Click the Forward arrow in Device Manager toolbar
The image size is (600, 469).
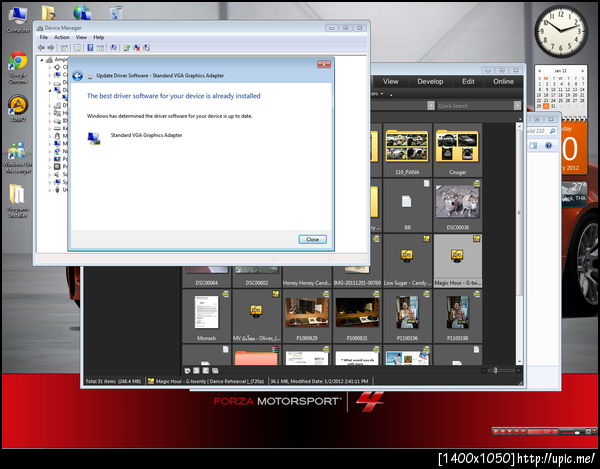coord(51,48)
